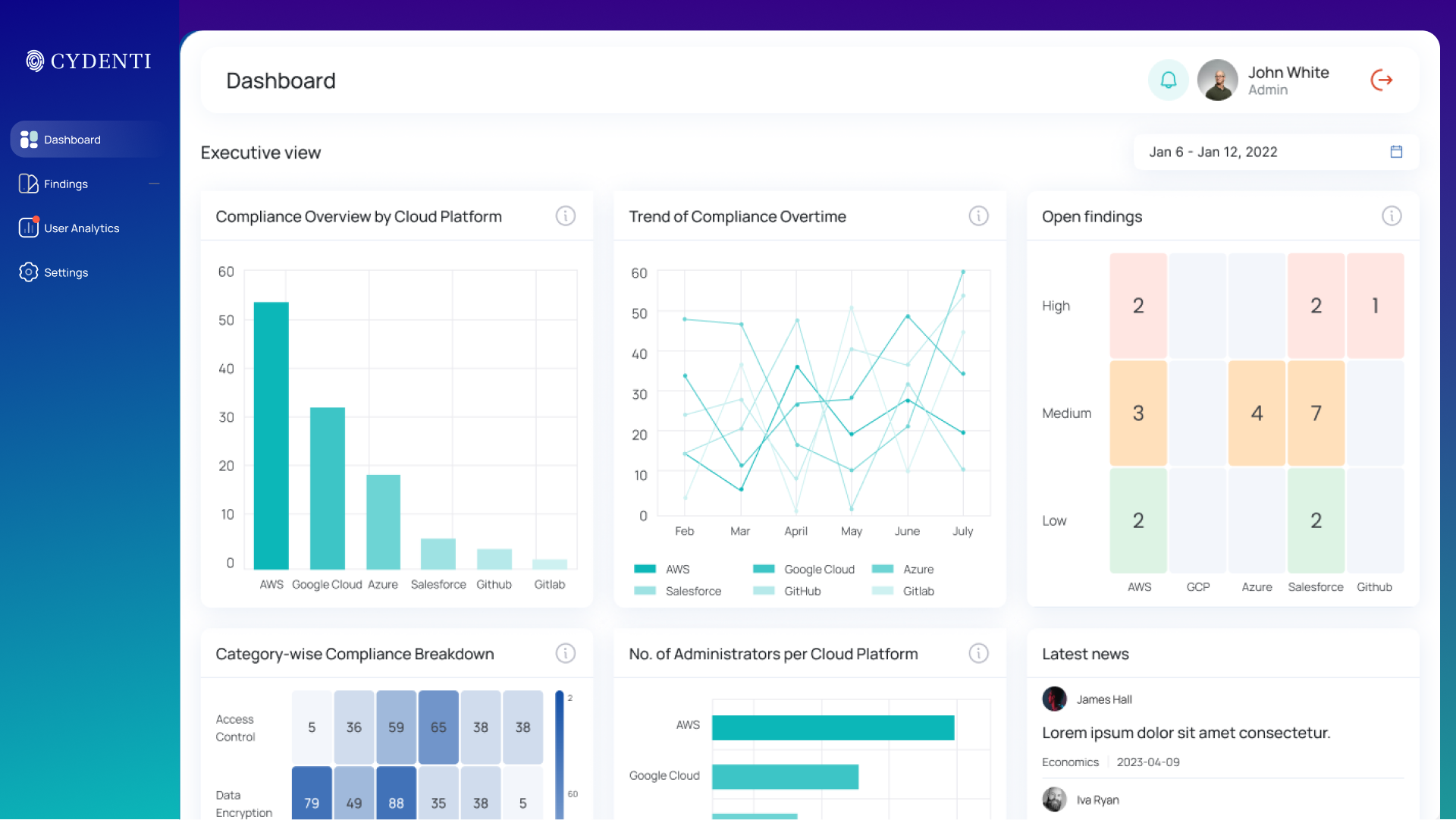The image size is (1456, 820).
Task: Click Access Control heatmap cell 59
Action: [396, 727]
